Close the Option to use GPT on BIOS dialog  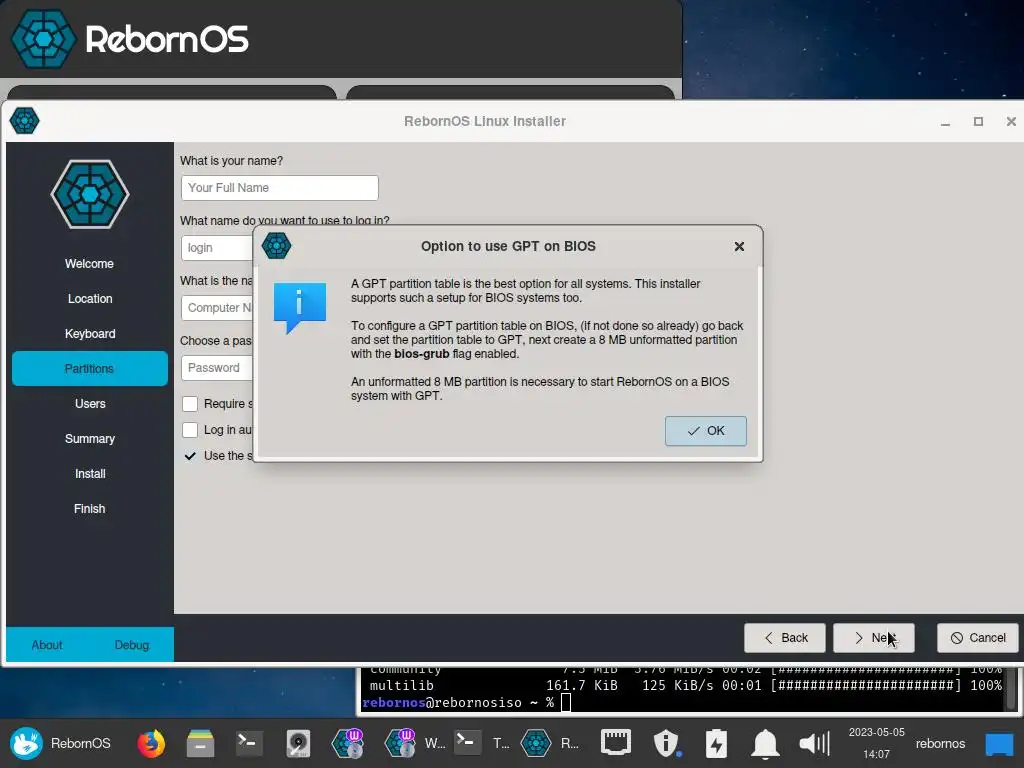pyautogui.click(x=739, y=247)
